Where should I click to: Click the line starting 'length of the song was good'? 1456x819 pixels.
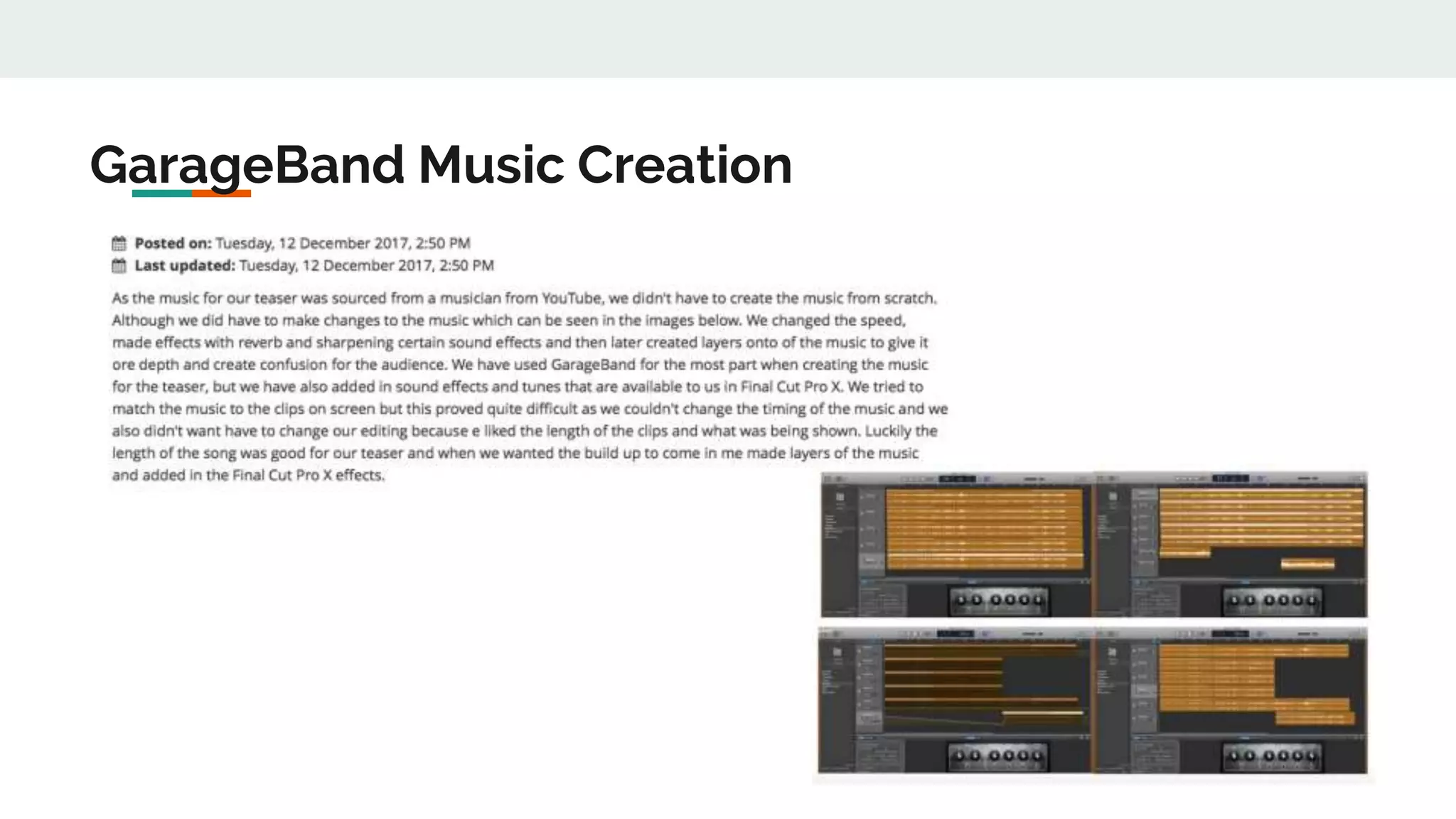[x=515, y=453]
